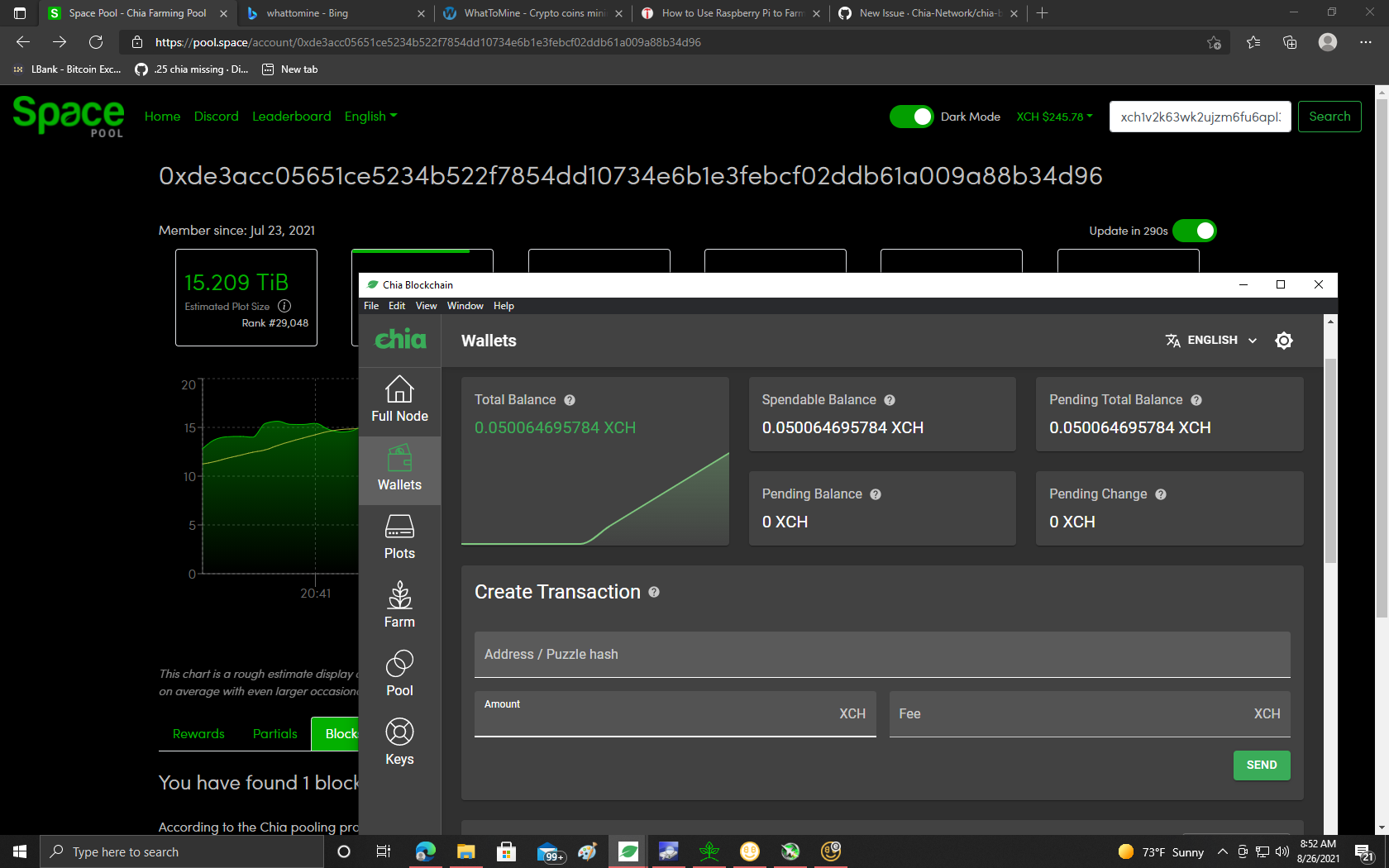Viewport: 1389px width, 868px height.
Task: Add this page to favorites
Action: [1214, 43]
